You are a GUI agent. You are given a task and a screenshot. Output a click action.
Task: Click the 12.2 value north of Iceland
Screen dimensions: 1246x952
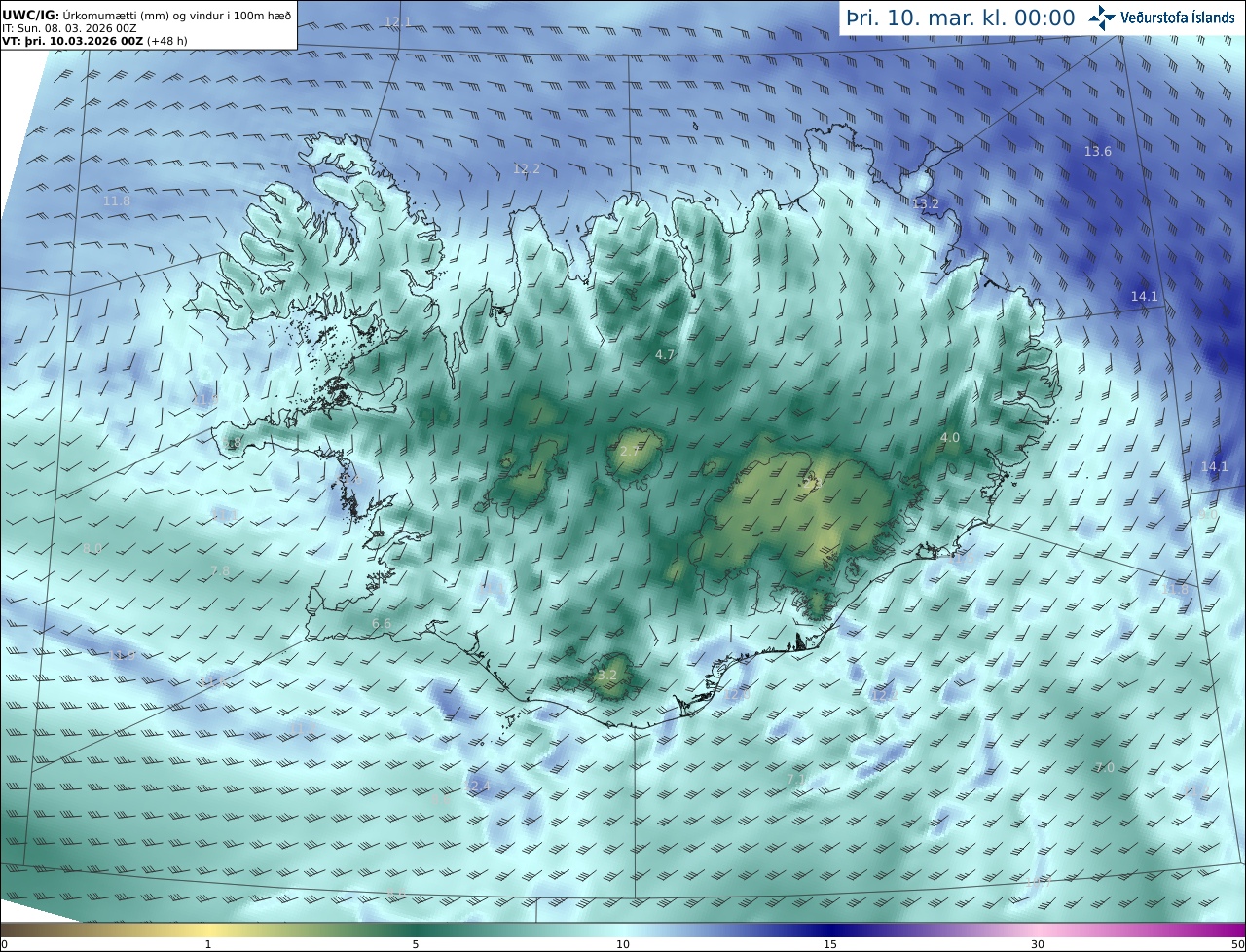[527, 168]
